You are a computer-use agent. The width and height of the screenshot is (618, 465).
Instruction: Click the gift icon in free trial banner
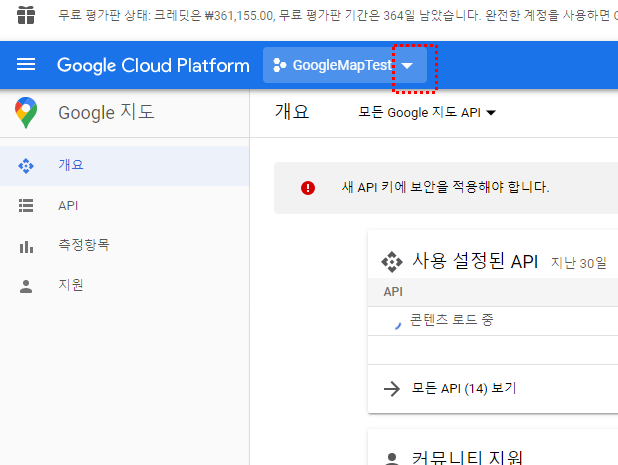(26, 15)
